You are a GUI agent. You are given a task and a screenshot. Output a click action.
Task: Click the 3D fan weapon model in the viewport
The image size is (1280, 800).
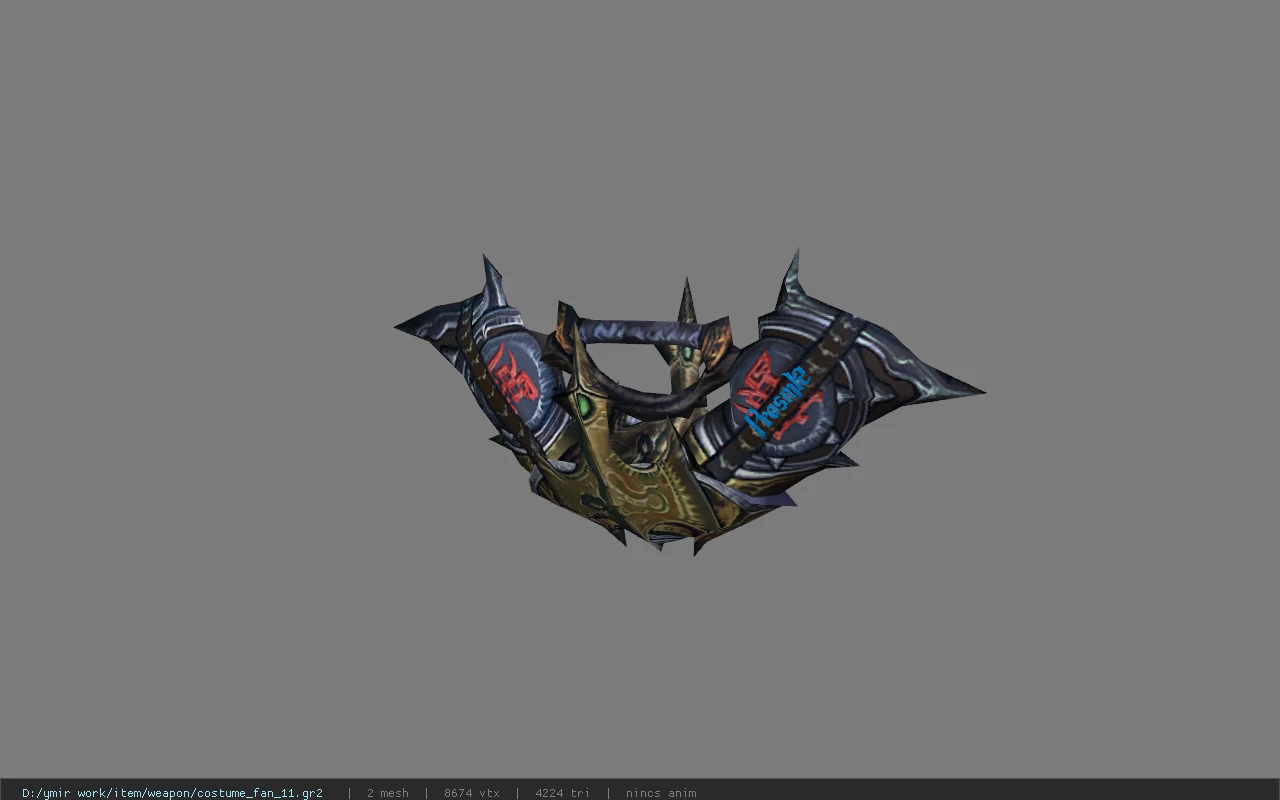(689, 402)
